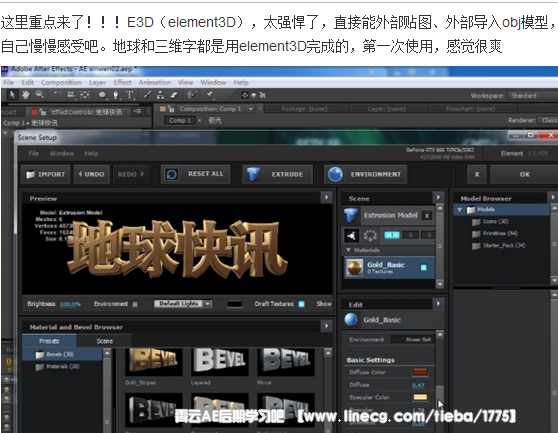This screenshot has width=558, height=433.
Task: Click the IMPORT button
Action: [46, 174]
